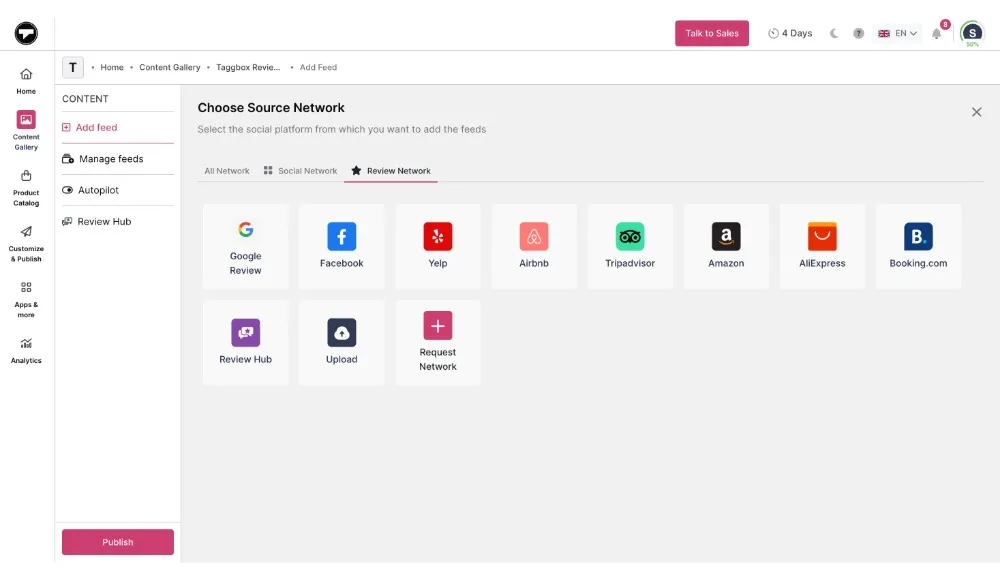Image resolution: width=1000 pixels, height=580 pixels.
Task: Open Apps & more section
Action: click(x=26, y=300)
